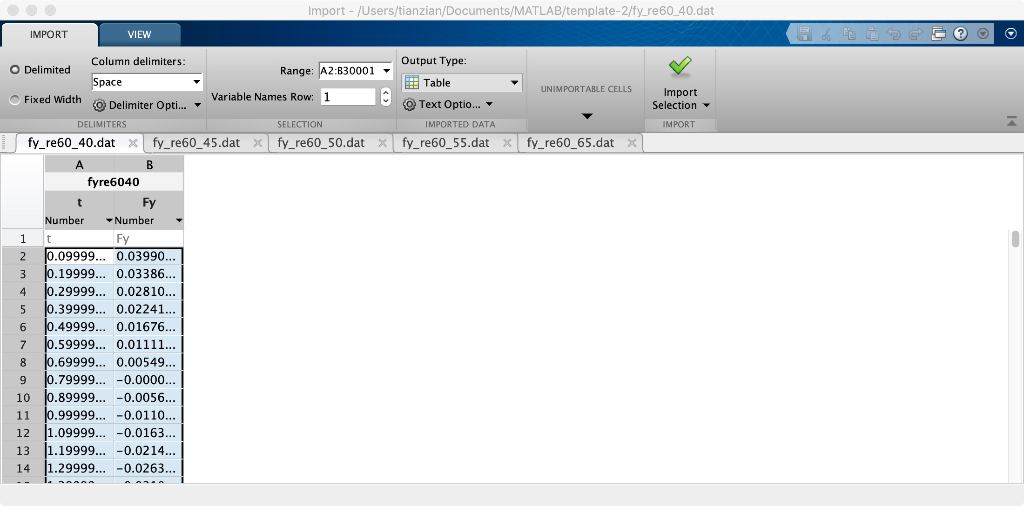Switch to the VIEW ribbon tab
This screenshot has width=1024, height=506.
coord(139,35)
